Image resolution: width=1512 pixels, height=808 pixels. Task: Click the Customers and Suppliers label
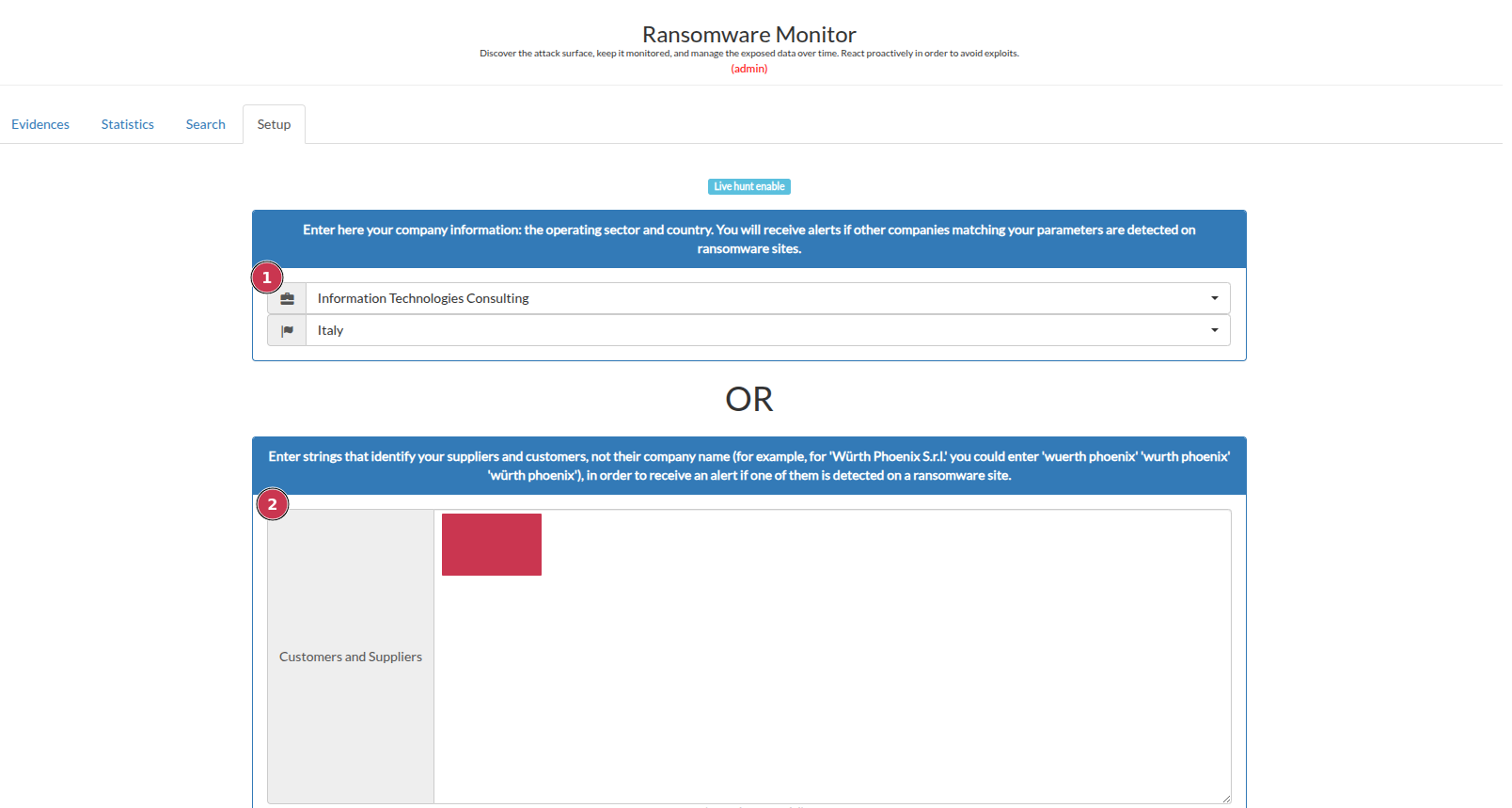click(x=351, y=657)
